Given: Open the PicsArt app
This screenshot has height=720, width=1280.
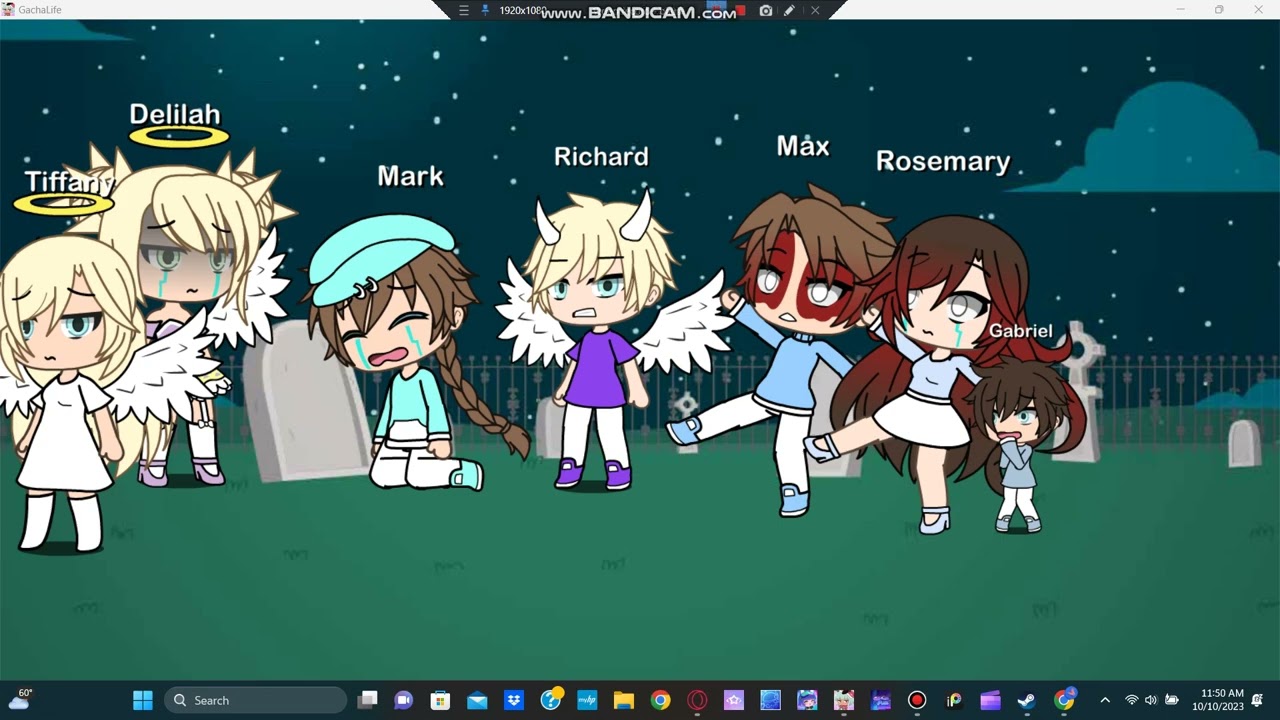Looking at the screenshot, I should click(954, 700).
